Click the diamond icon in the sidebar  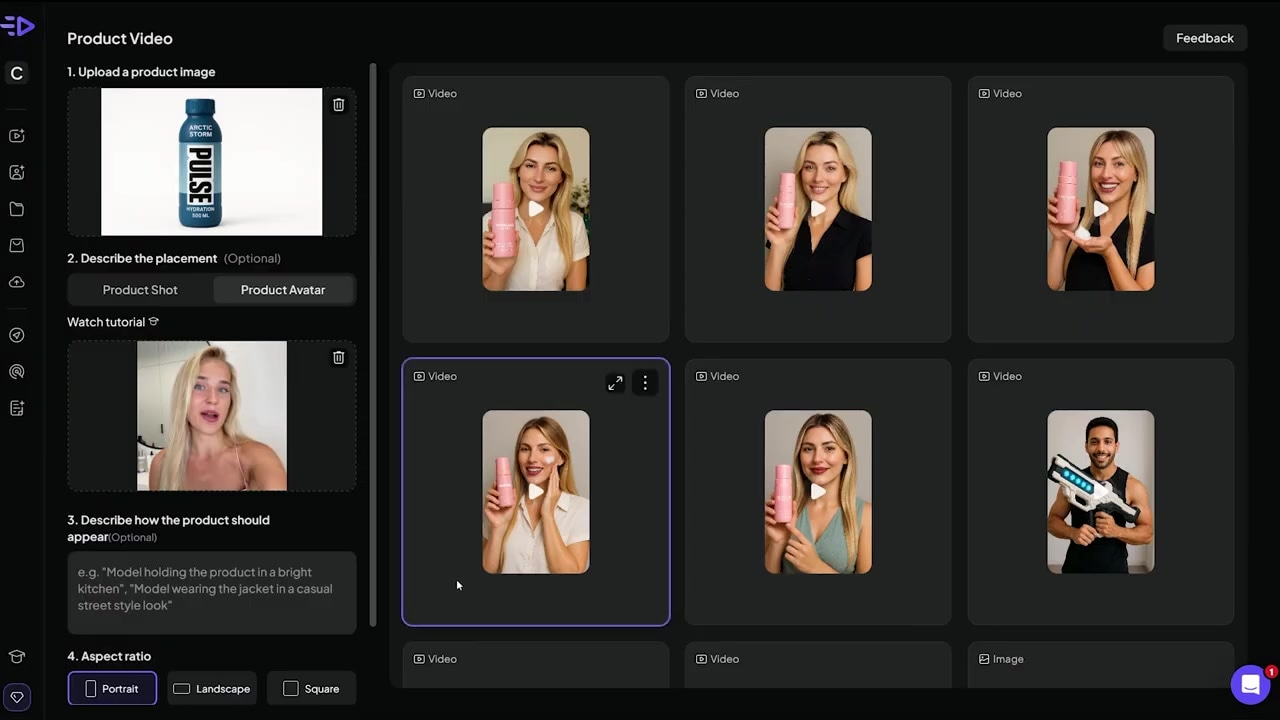tap(17, 697)
